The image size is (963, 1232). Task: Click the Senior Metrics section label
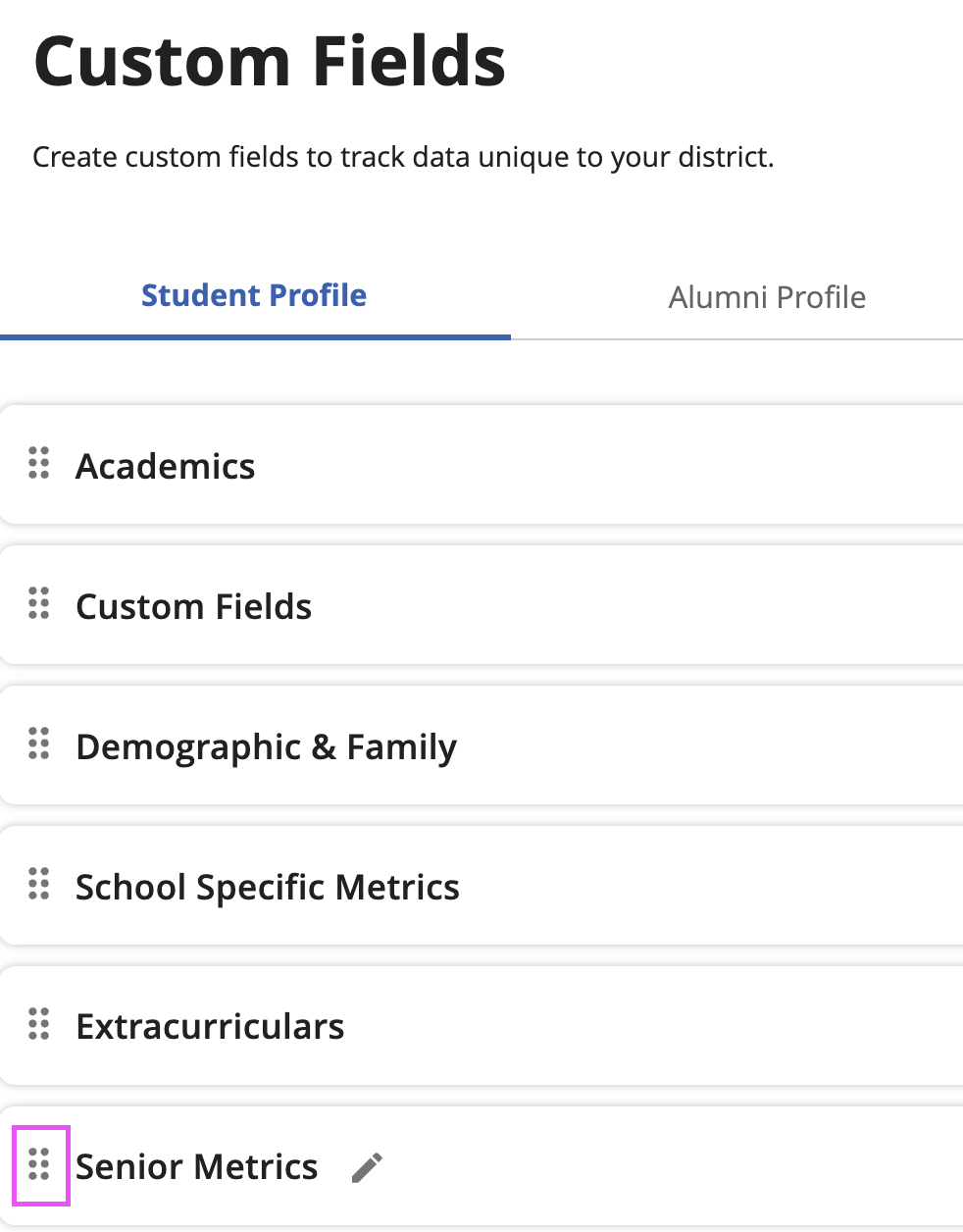pyautogui.click(x=197, y=1167)
